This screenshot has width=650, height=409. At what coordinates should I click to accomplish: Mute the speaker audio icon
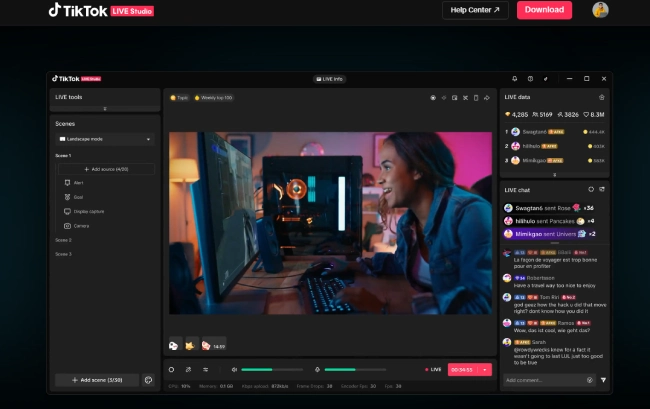click(234, 369)
